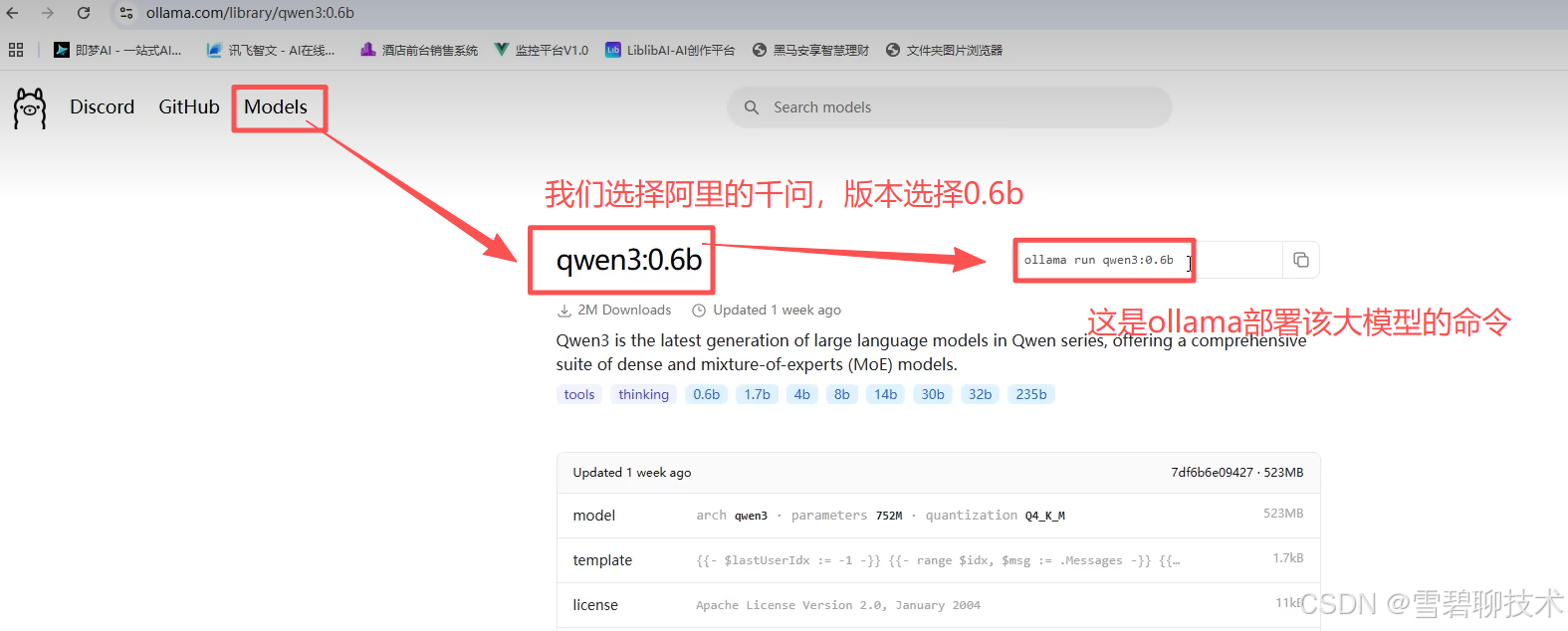The height and width of the screenshot is (631, 1568).
Task: Open the 监控平台V1.0 bookmark
Action: pyautogui.click(x=542, y=50)
